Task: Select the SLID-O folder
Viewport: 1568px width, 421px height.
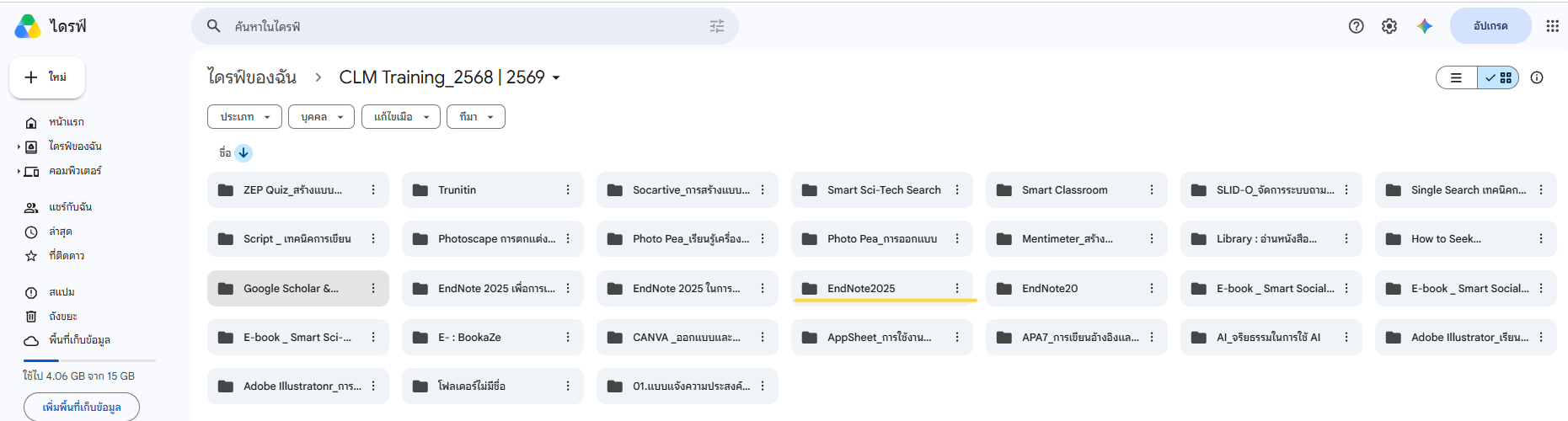Action: point(1271,189)
